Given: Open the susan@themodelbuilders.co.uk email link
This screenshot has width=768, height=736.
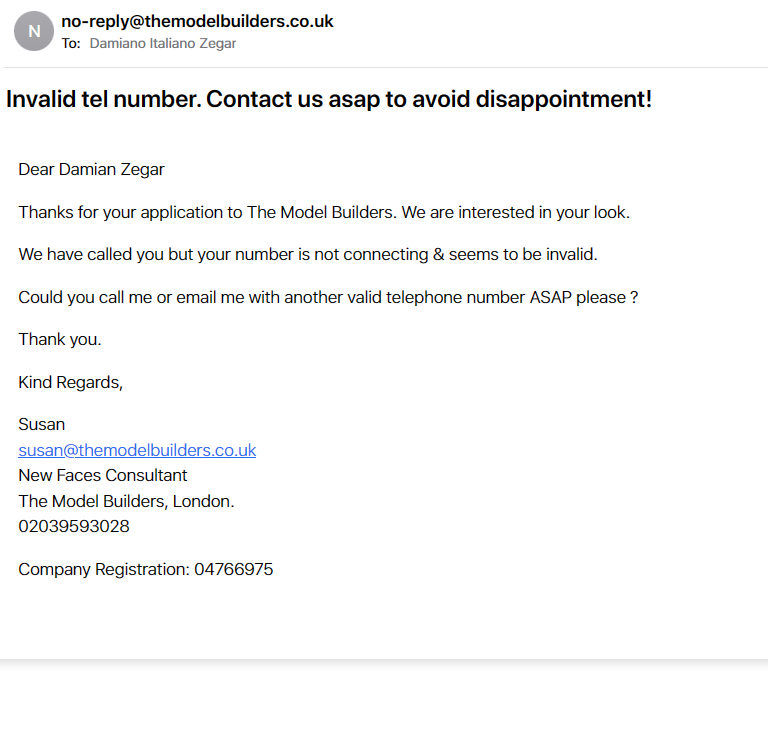Looking at the screenshot, I should pyautogui.click(x=137, y=450).
